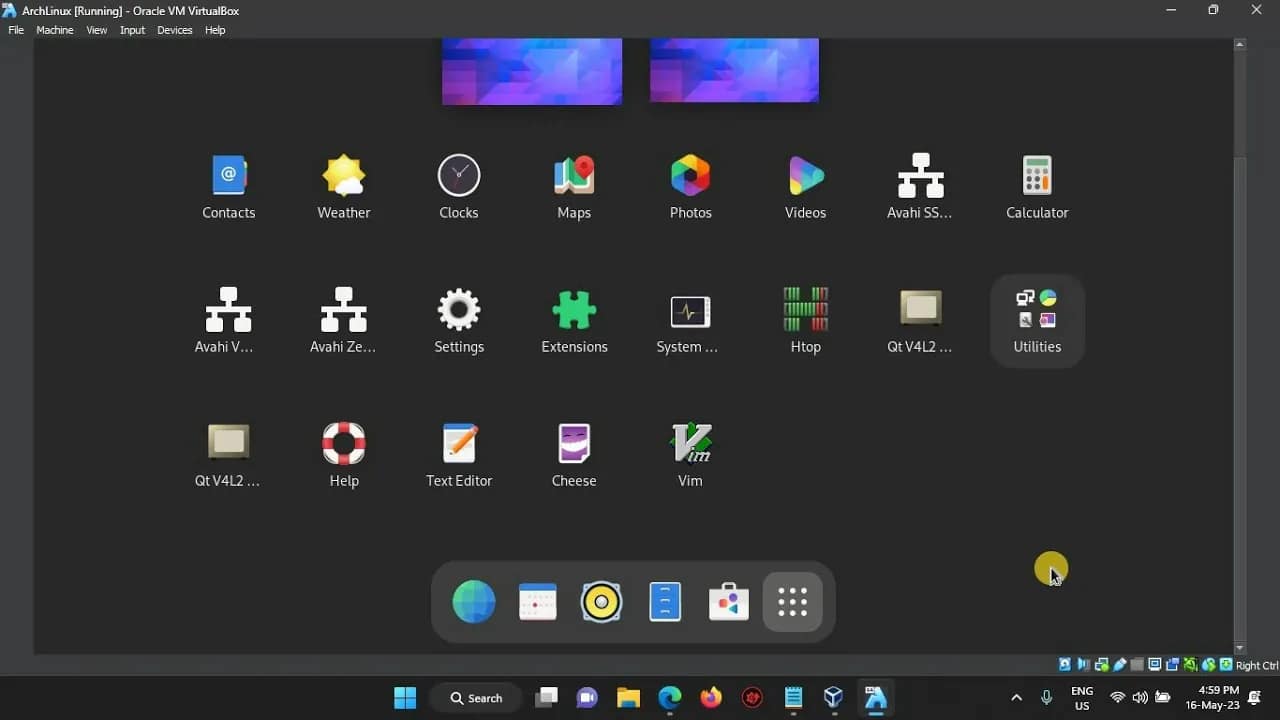Select the left workspace thumbnail
The width and height of the screenshot is (1280, 720).
(531, 70)
